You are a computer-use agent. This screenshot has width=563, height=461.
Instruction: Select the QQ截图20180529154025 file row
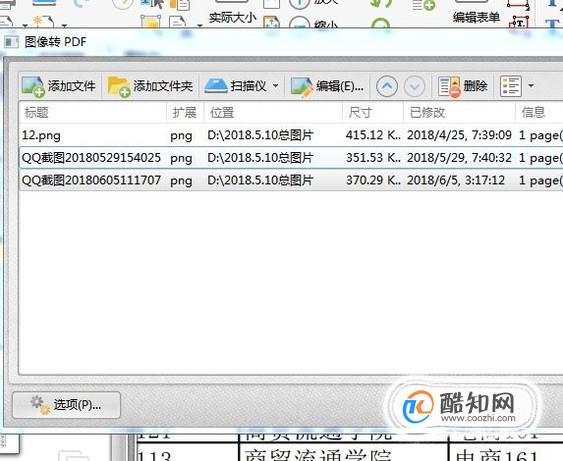pyautogui.click(x=291, y=158)
